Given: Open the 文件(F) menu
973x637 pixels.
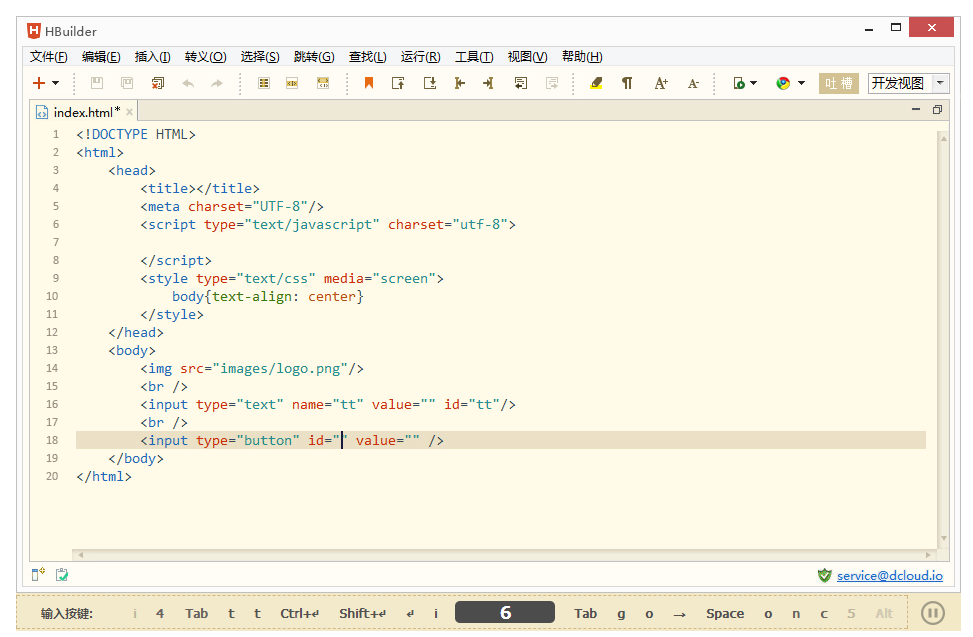Looking at the screenshot, I should [x=48, y=57].
